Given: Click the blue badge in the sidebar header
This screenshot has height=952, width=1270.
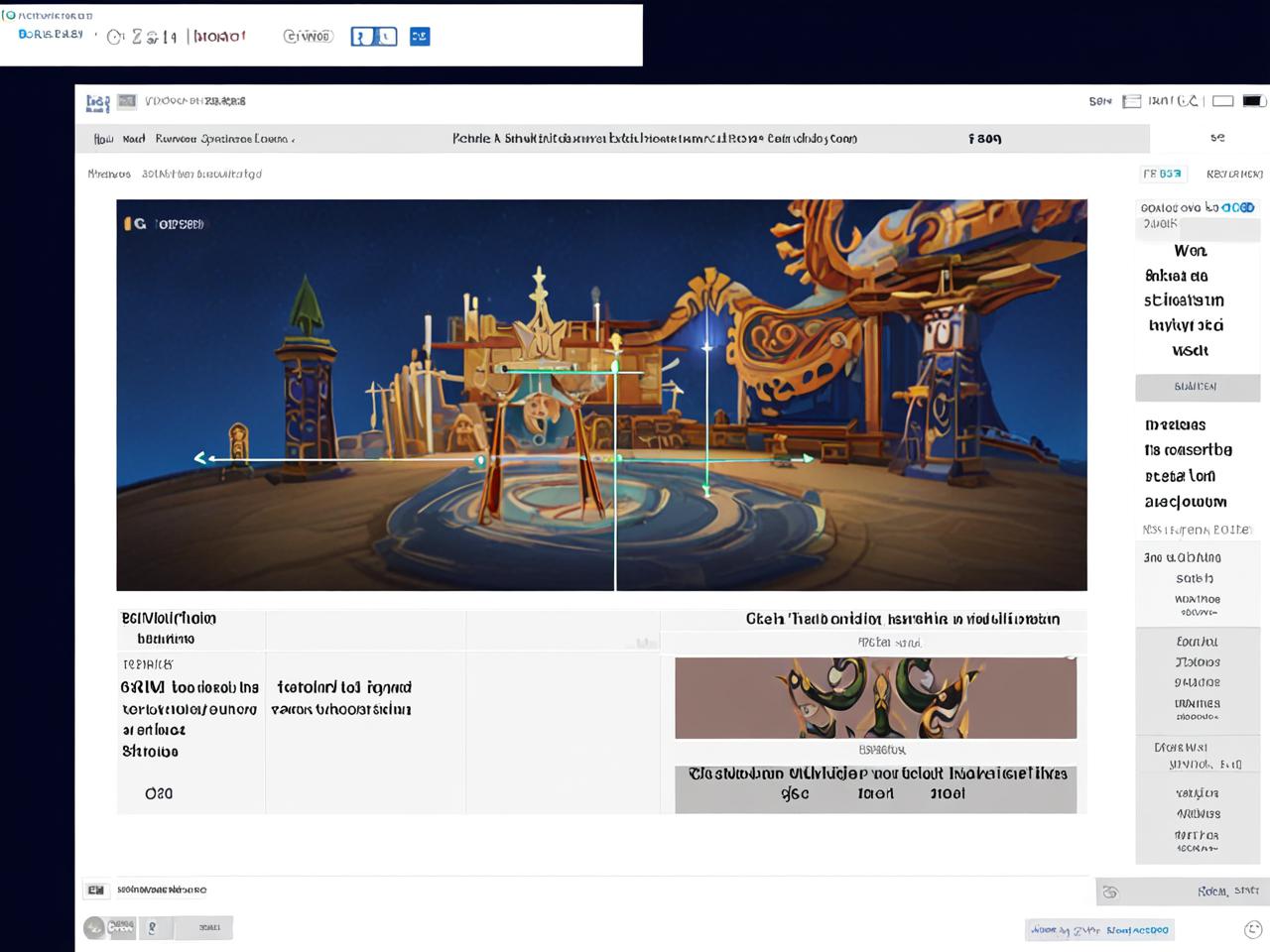Looking at the screenshot, I should (x=1238, y=207).
